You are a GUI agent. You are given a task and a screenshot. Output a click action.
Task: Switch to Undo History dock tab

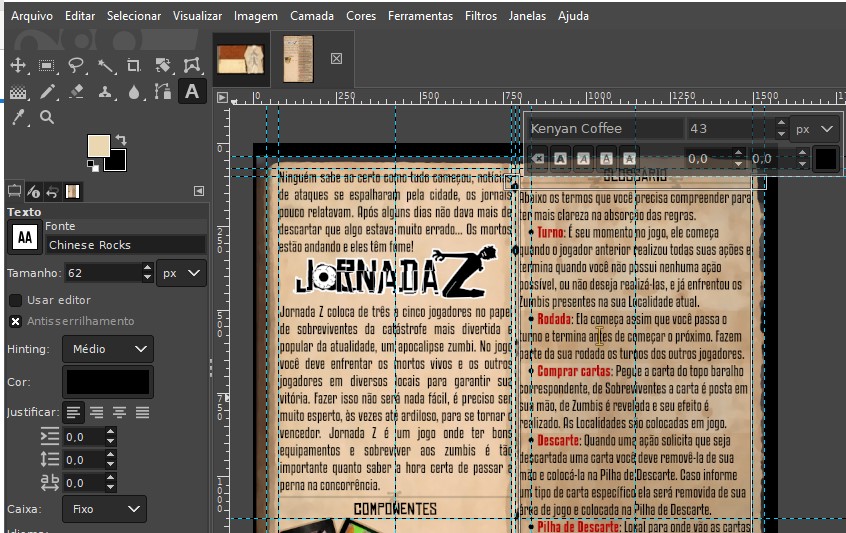pos(52,191)
